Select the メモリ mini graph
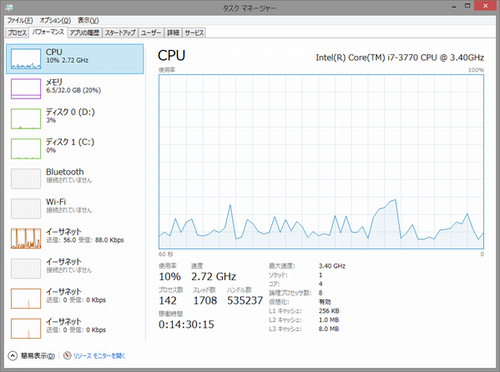This screenshot has height=372, width=500. click(26, 89)
